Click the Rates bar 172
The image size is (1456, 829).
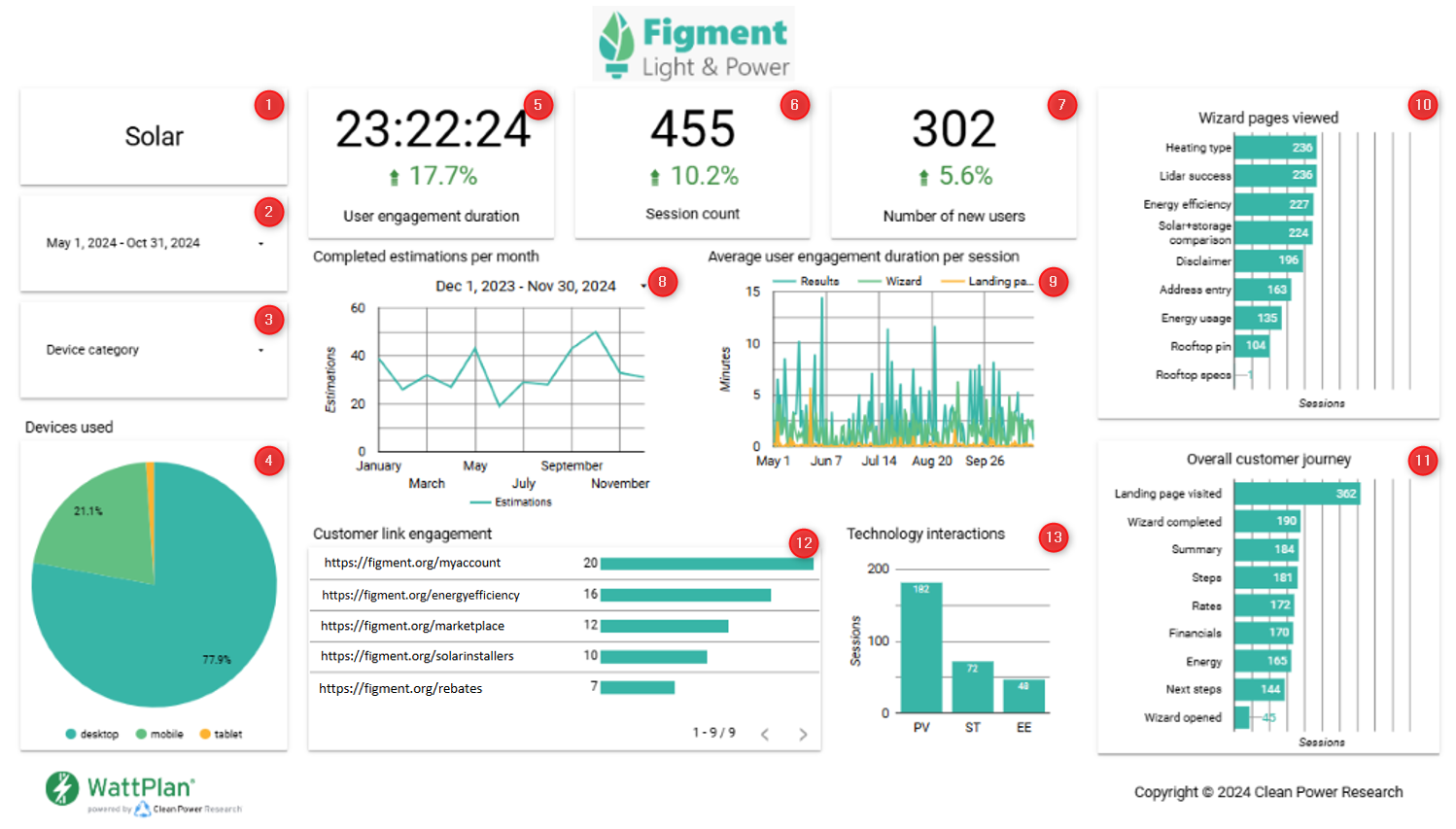click(x=1265, y=604)
